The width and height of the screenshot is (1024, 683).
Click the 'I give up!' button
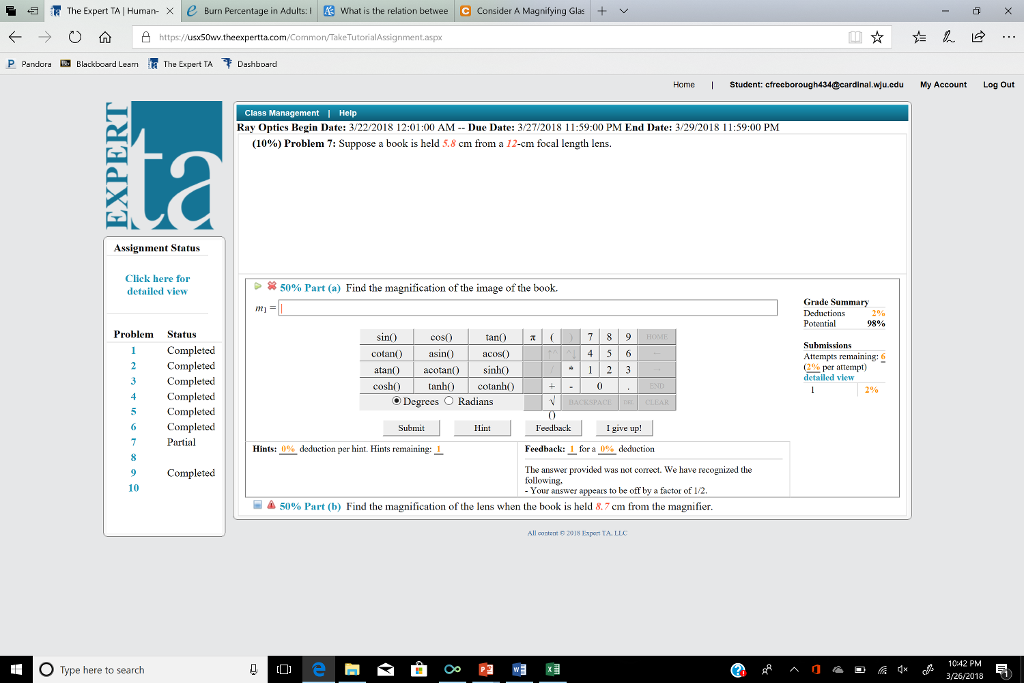pyautogui.click(x=624, y=428)
